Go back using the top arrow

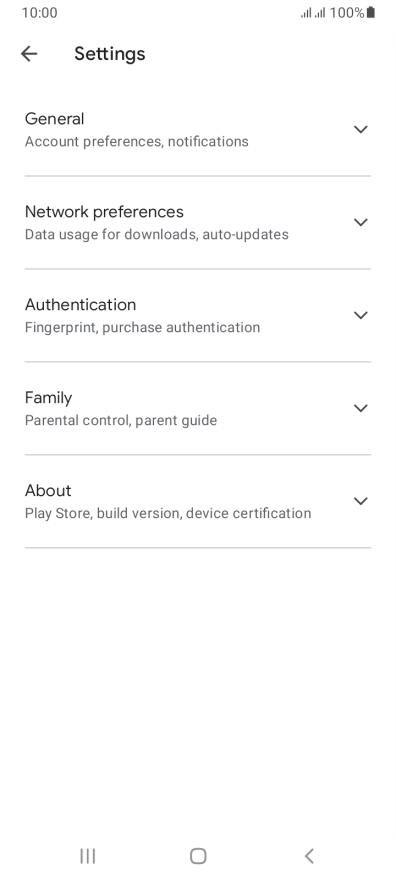click(29, 54)
